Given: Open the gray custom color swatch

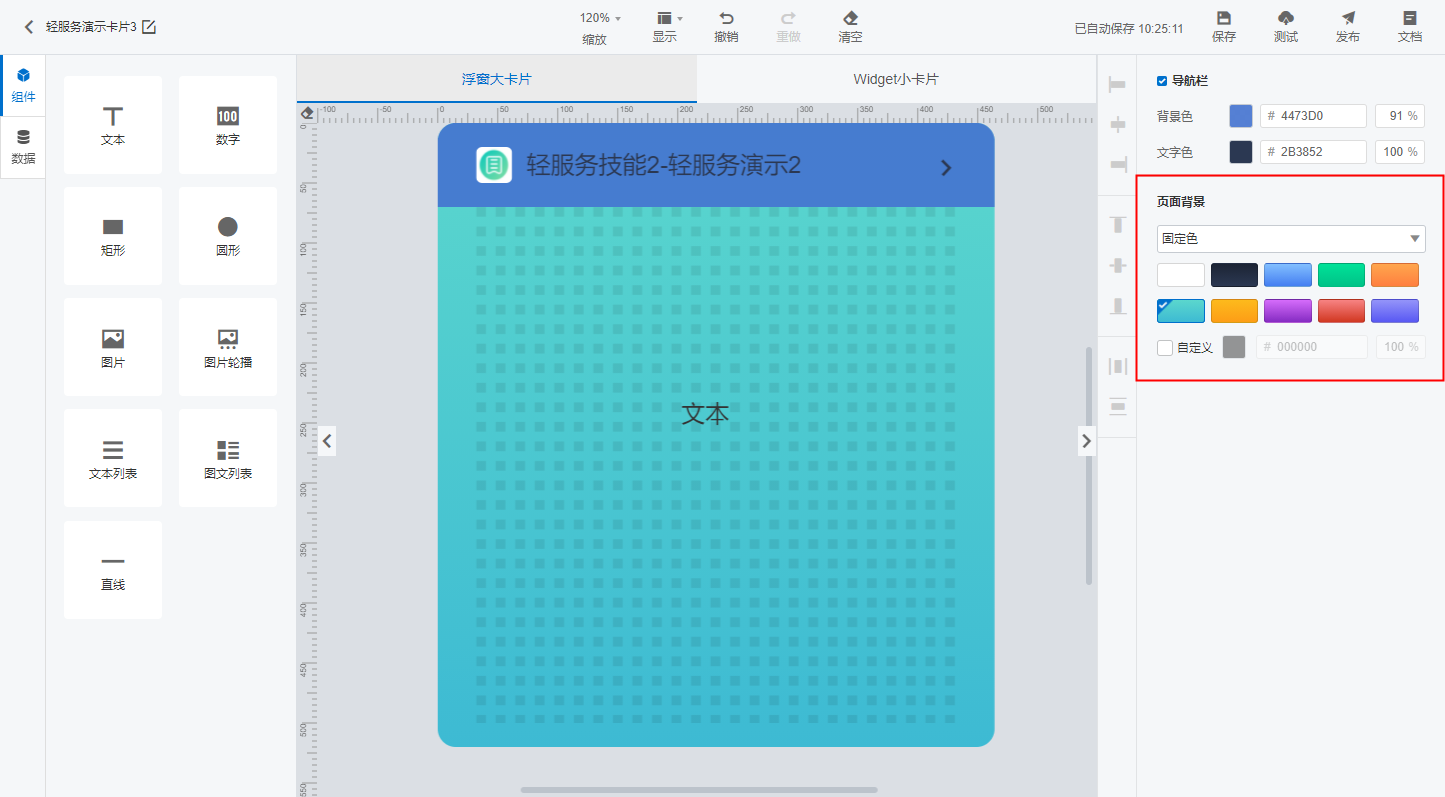Looking at the screenshot, I should click(x=1234, y=347).
